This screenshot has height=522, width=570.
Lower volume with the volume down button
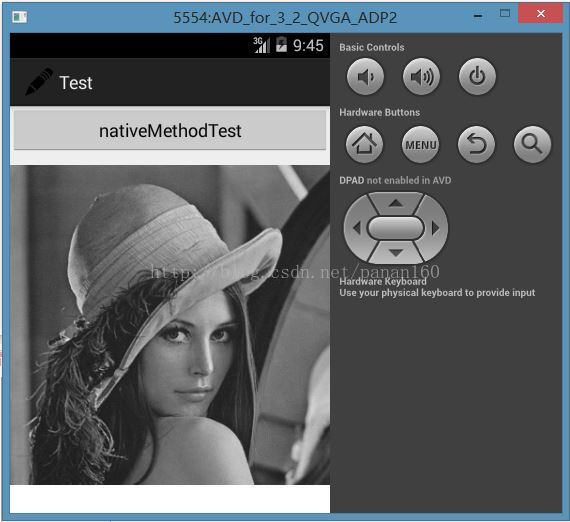tap(365, 77)
